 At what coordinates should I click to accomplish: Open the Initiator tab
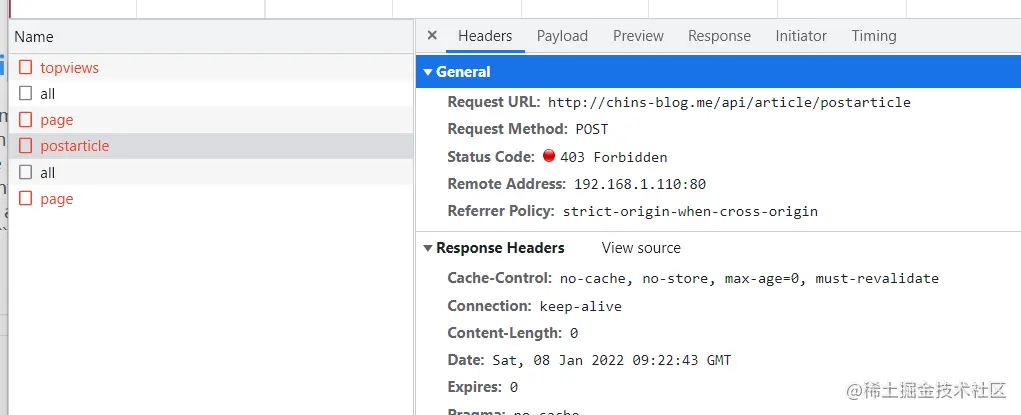coord(801,36)
